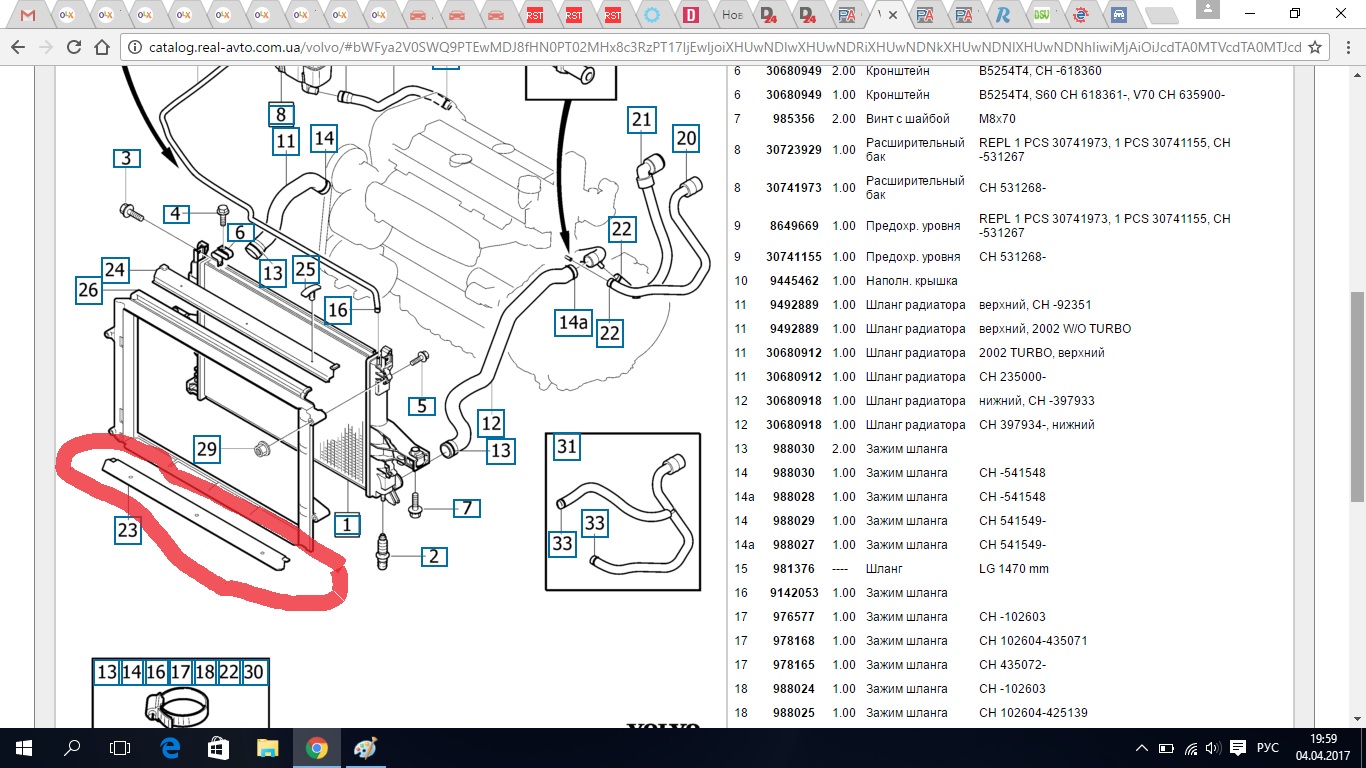Select callout number 29 on the diagram

click(x=206, y=449)
